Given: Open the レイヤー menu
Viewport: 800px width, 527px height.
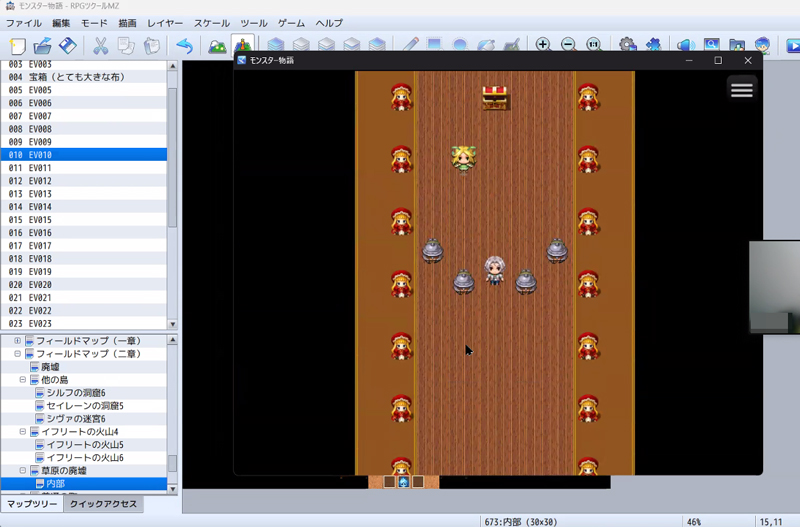Looking at the screenshot, I should tap(165, 23).
